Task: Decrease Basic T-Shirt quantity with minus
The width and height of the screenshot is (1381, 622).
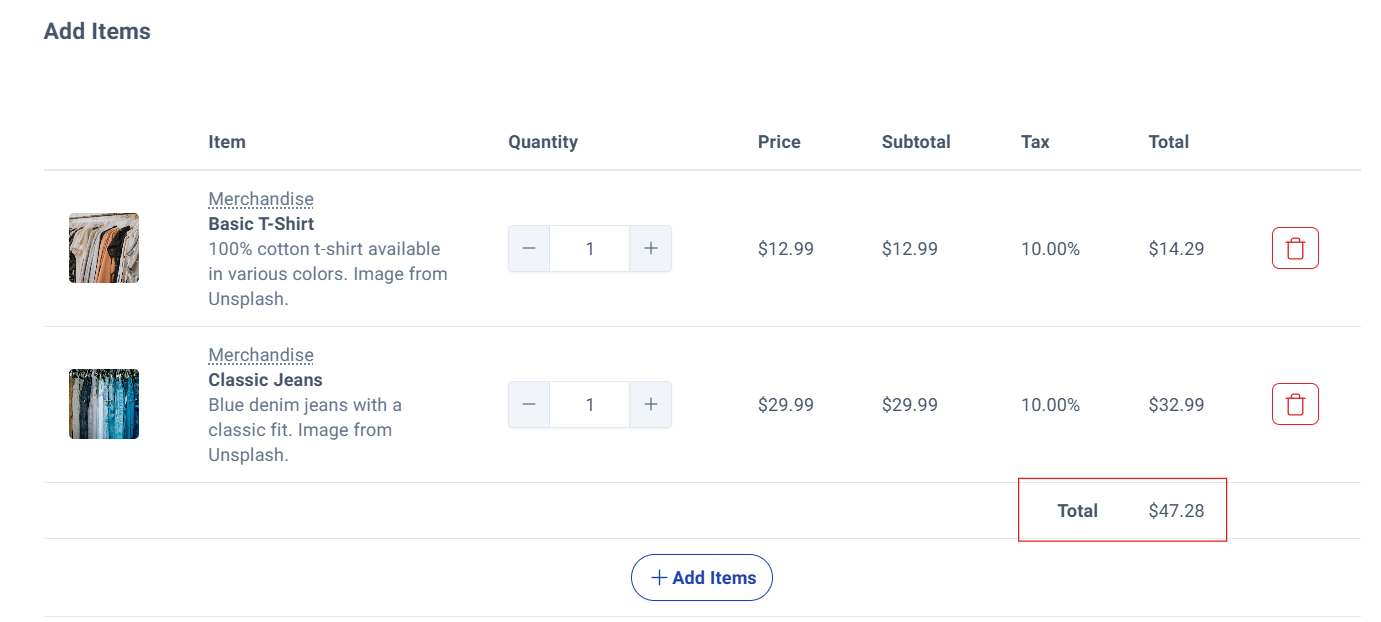Action: [x=529, y=249]
